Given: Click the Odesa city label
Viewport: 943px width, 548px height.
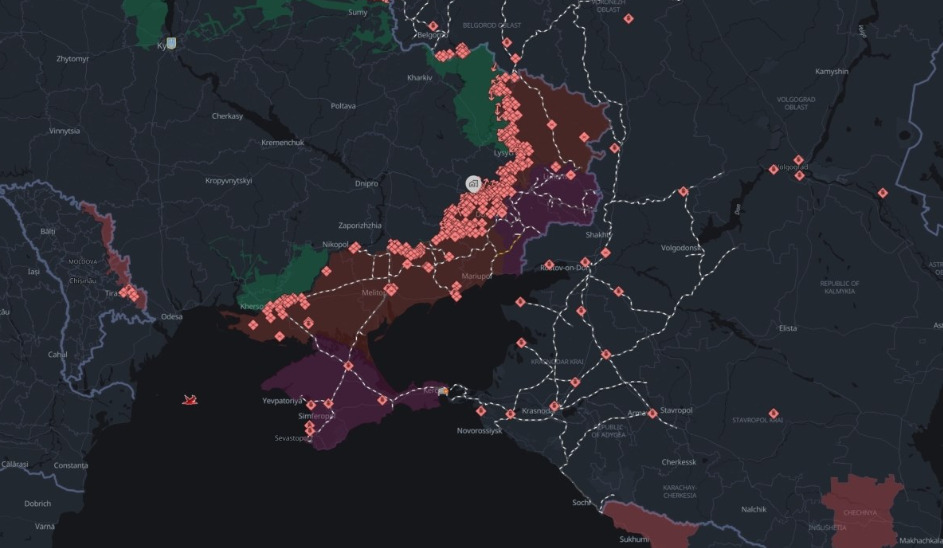Looking at the screenshot, I should point(172,316).
